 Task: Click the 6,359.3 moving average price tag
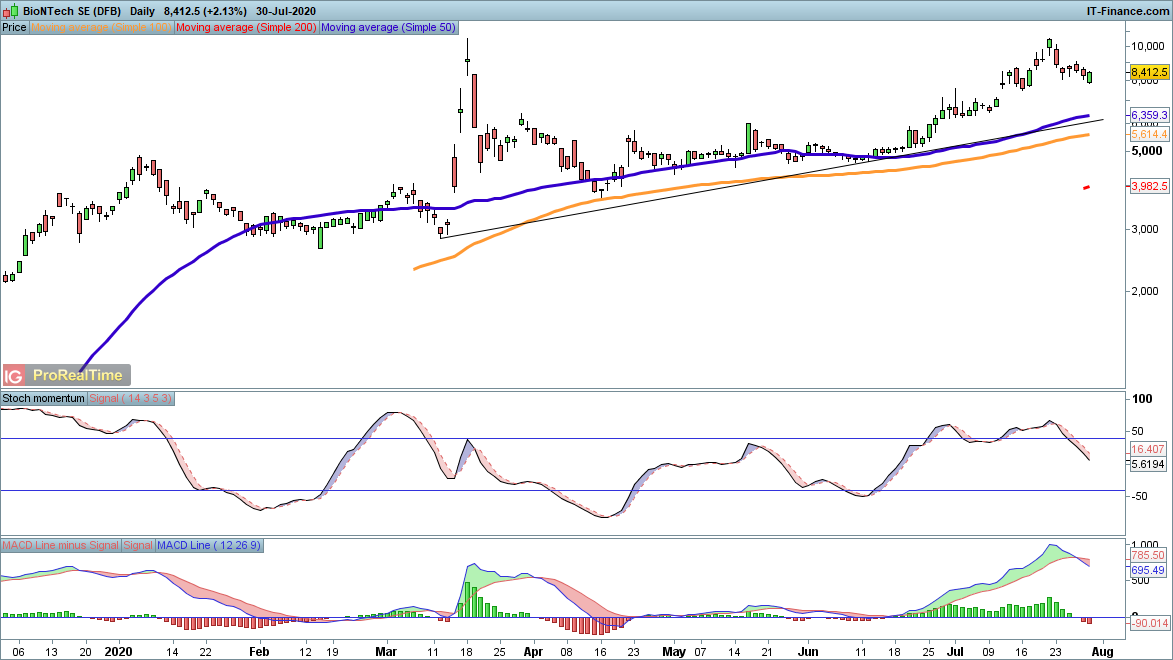(x=1149, y=115)
